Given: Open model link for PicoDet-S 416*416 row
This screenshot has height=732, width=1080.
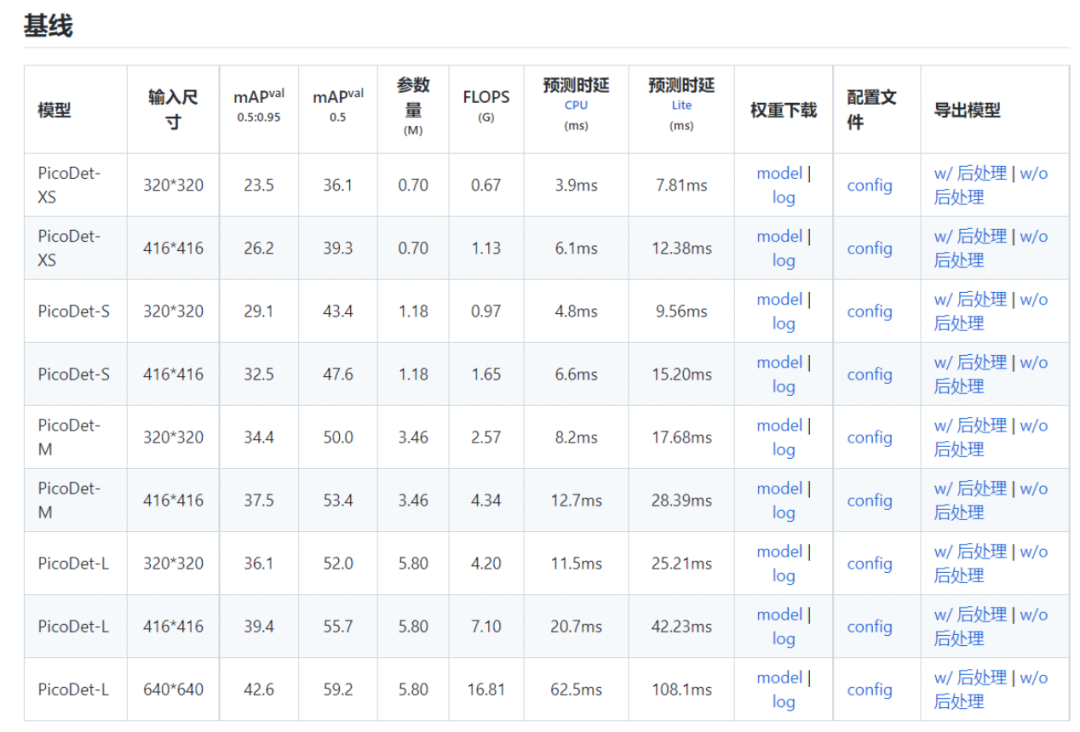Looking at the screenshot, I should (x=779, y=362).
